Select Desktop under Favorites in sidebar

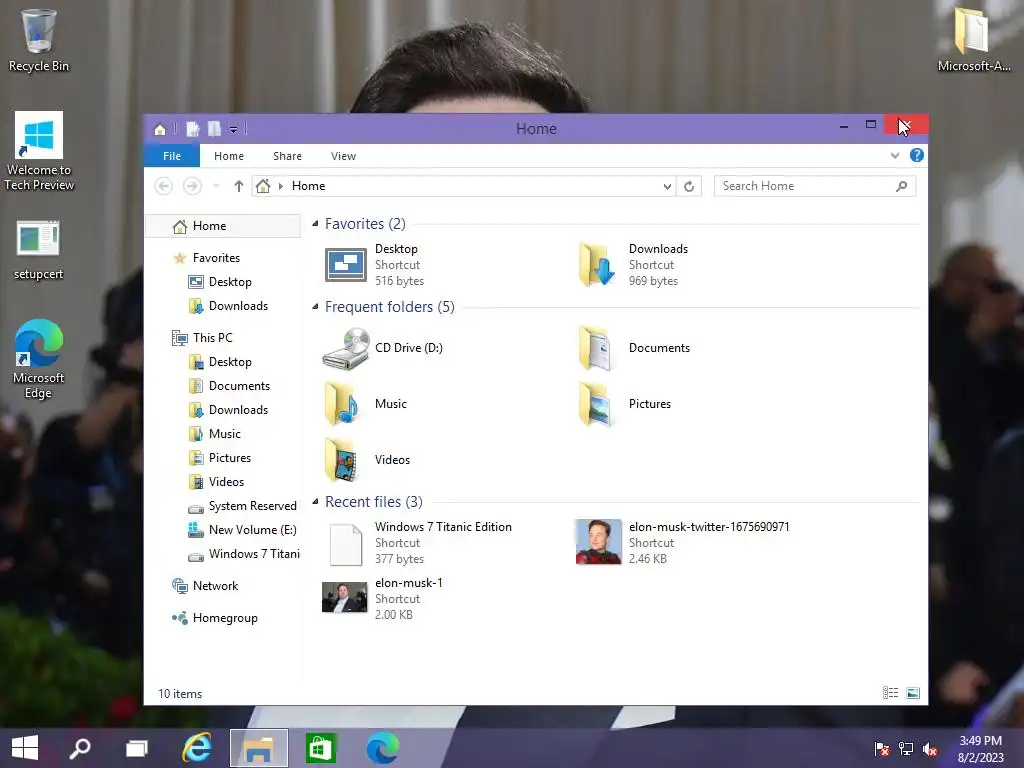[x=230, y=282]
